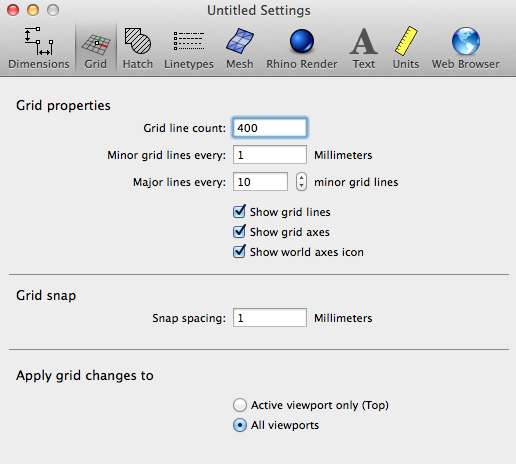Viewport: 516px width, 464px height.
Task: Decrease major lines stepper value
Action: pos(301,186)
